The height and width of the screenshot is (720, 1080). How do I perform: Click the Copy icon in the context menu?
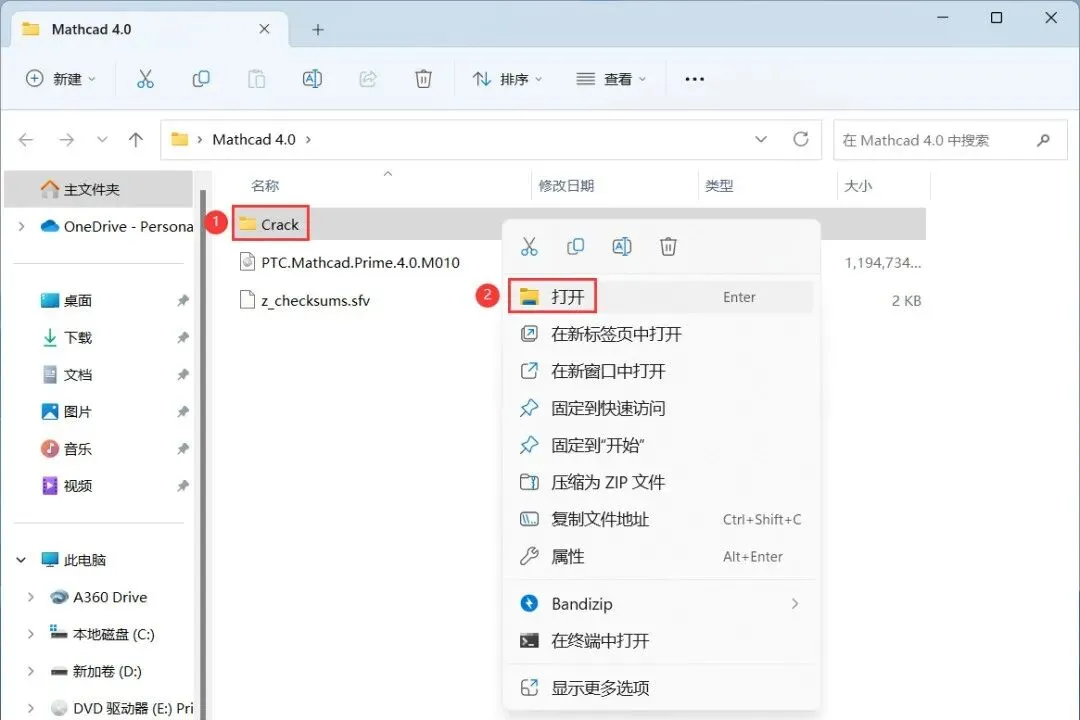pyautogui.click(x=575, y=247)
